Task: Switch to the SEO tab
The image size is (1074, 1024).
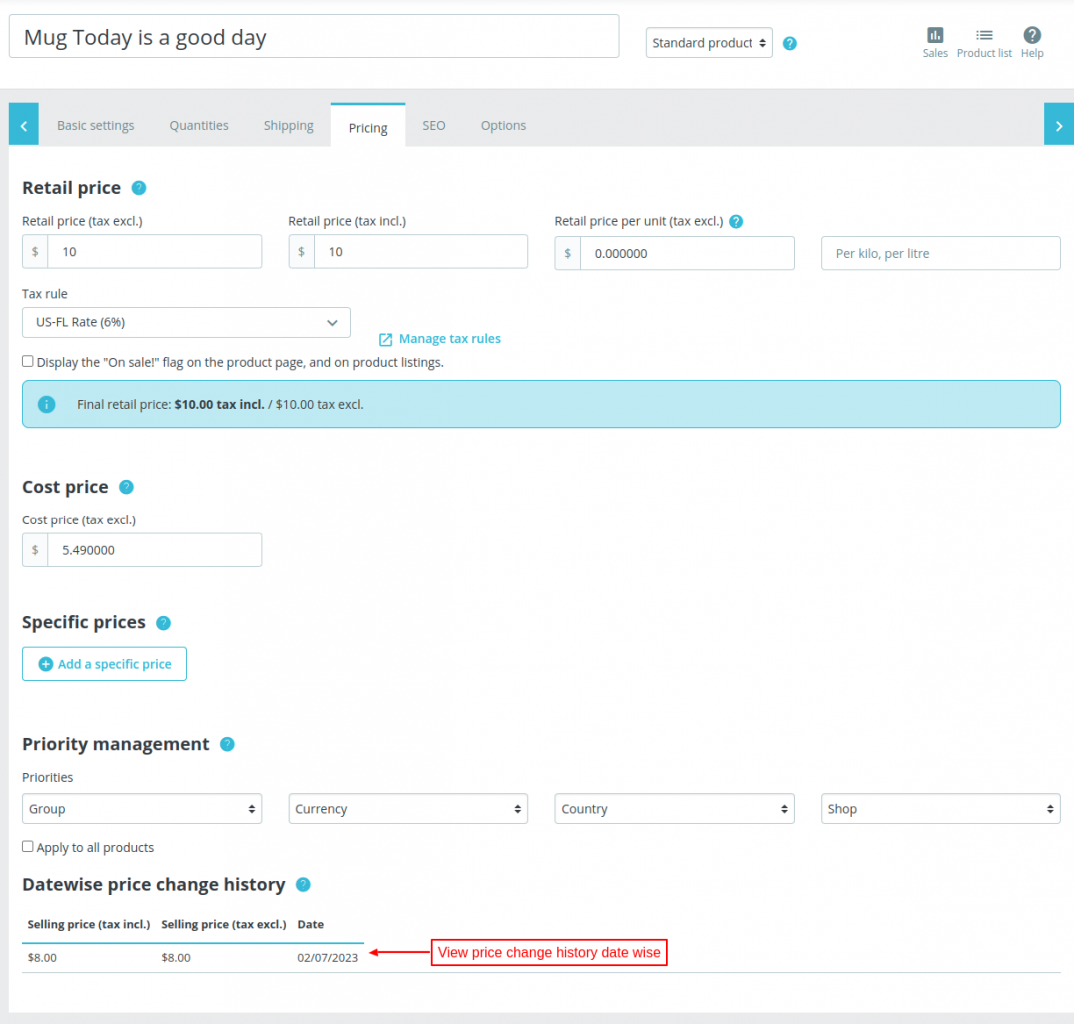Action: (x=434, y=125)
